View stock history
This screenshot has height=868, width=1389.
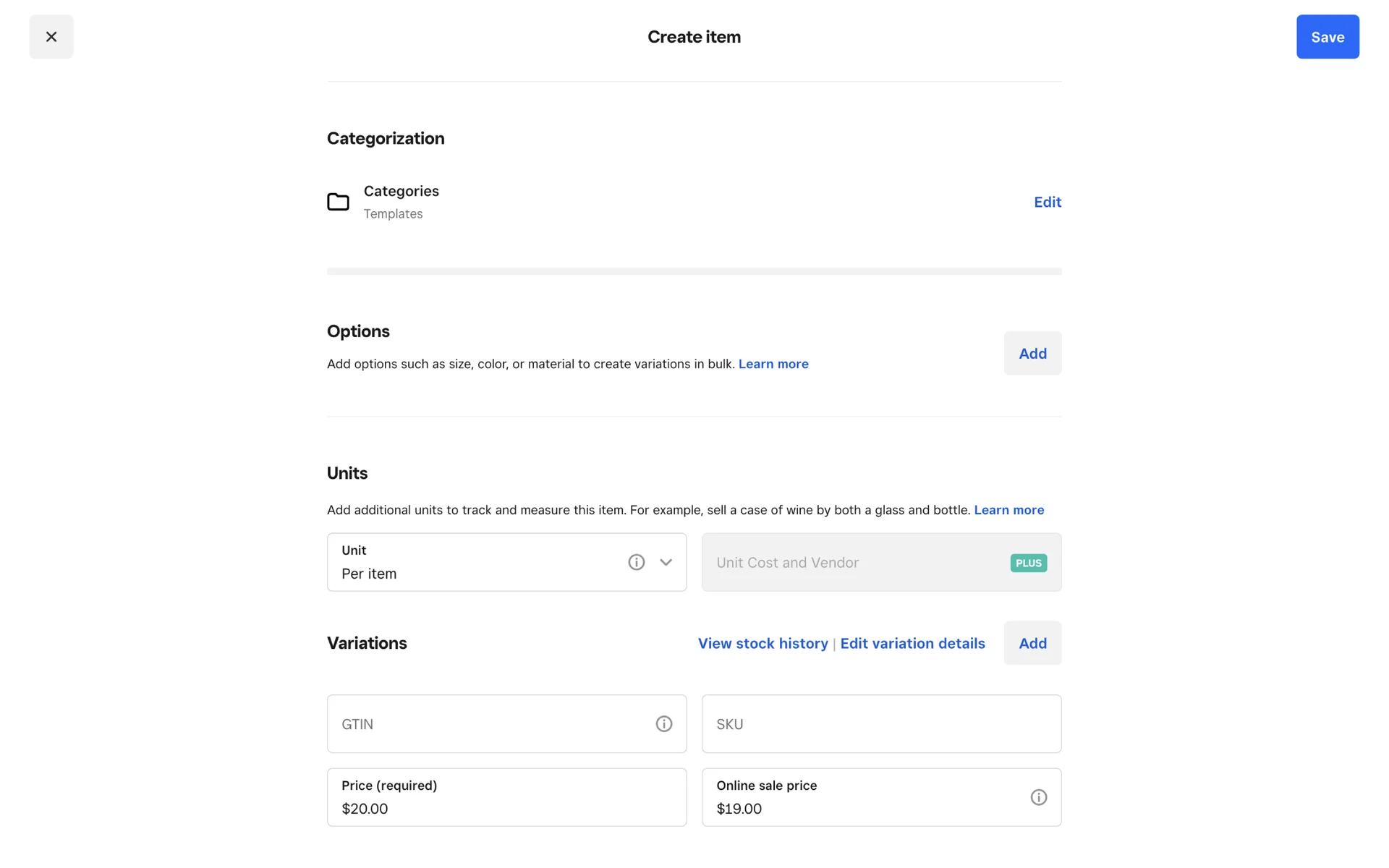[763, 643]
